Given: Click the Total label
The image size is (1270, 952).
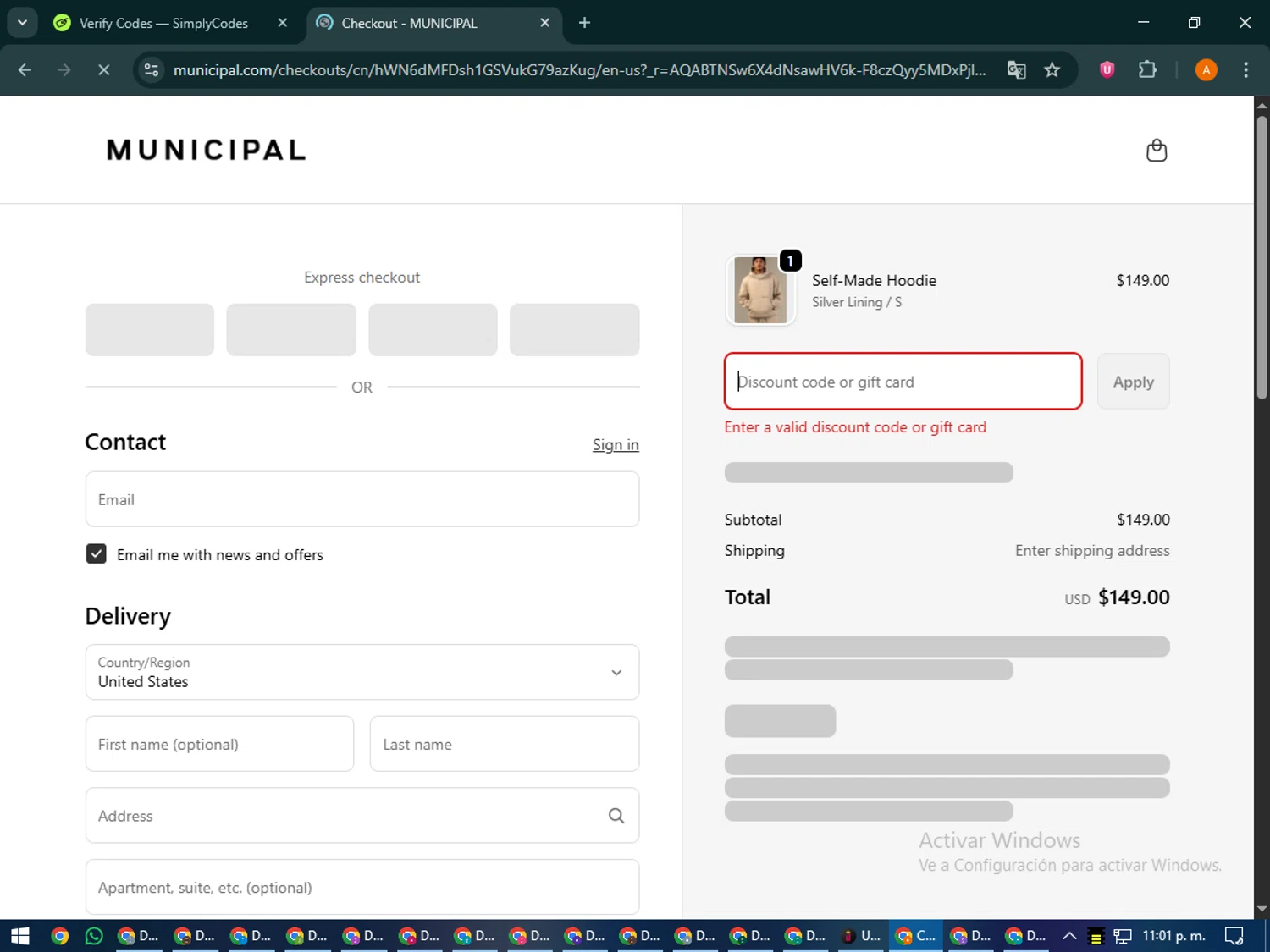Looking at the screenshot, I should coord(748,597).
